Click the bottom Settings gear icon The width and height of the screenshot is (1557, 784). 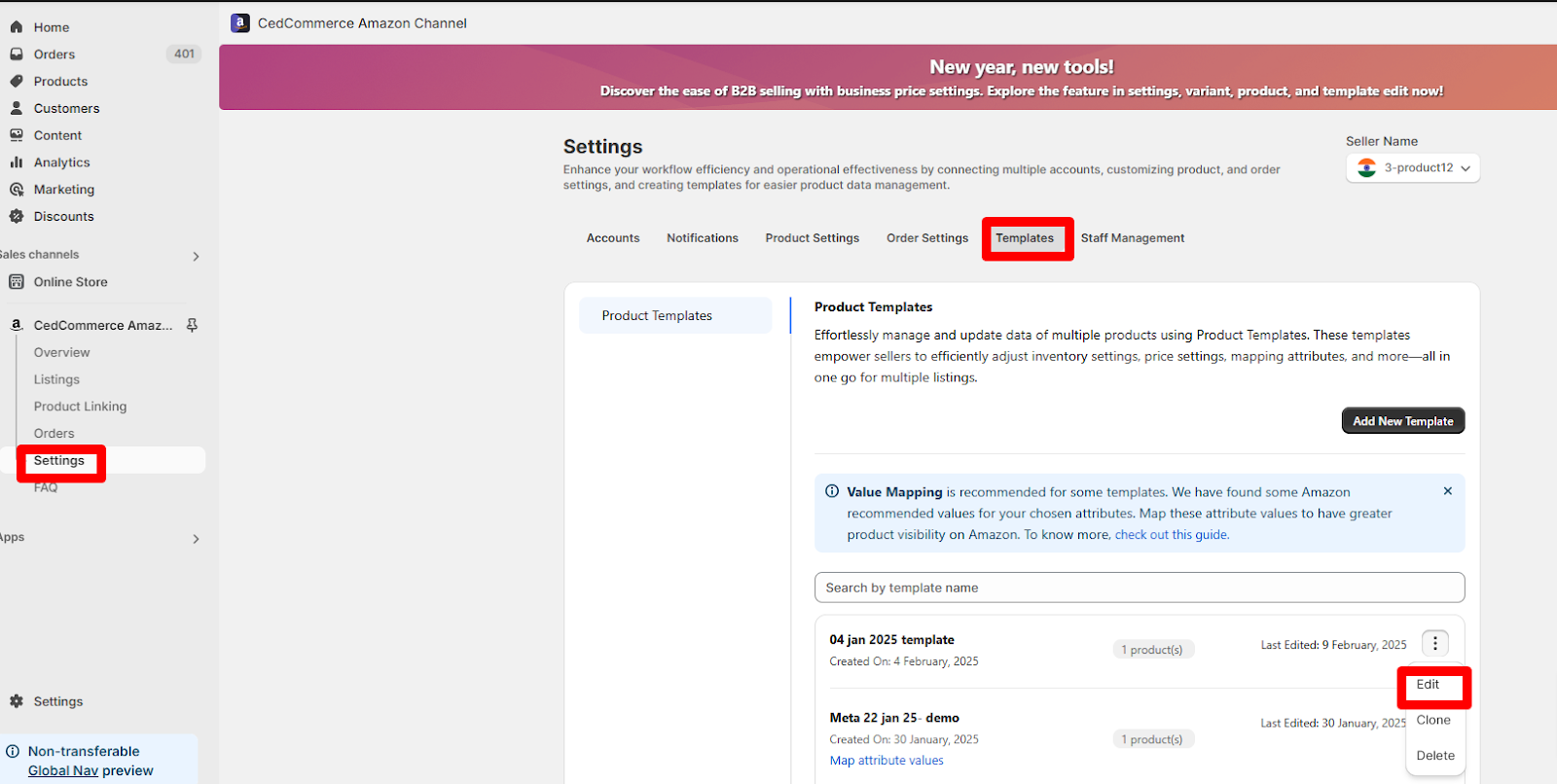[x=17, y=701]
